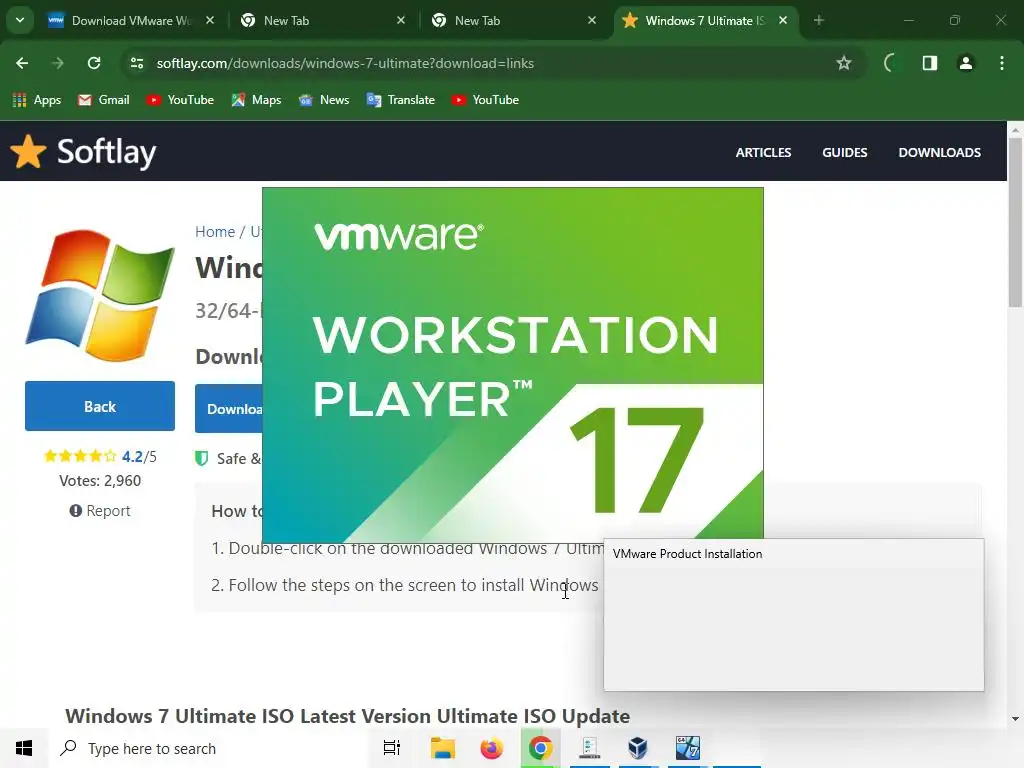Open the last taskbar app icon
The height and width of the screenshot is (768, 1024).
point(688,748)
